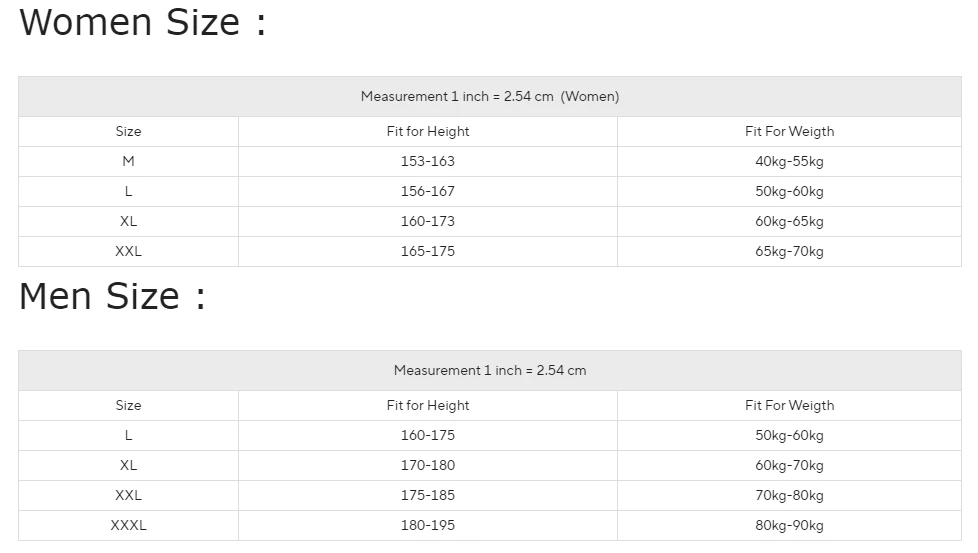The height and width of the screenshot is (553, 978).
Task: Select Men weight 60kg-70kg cell
Action: [789, 466]
